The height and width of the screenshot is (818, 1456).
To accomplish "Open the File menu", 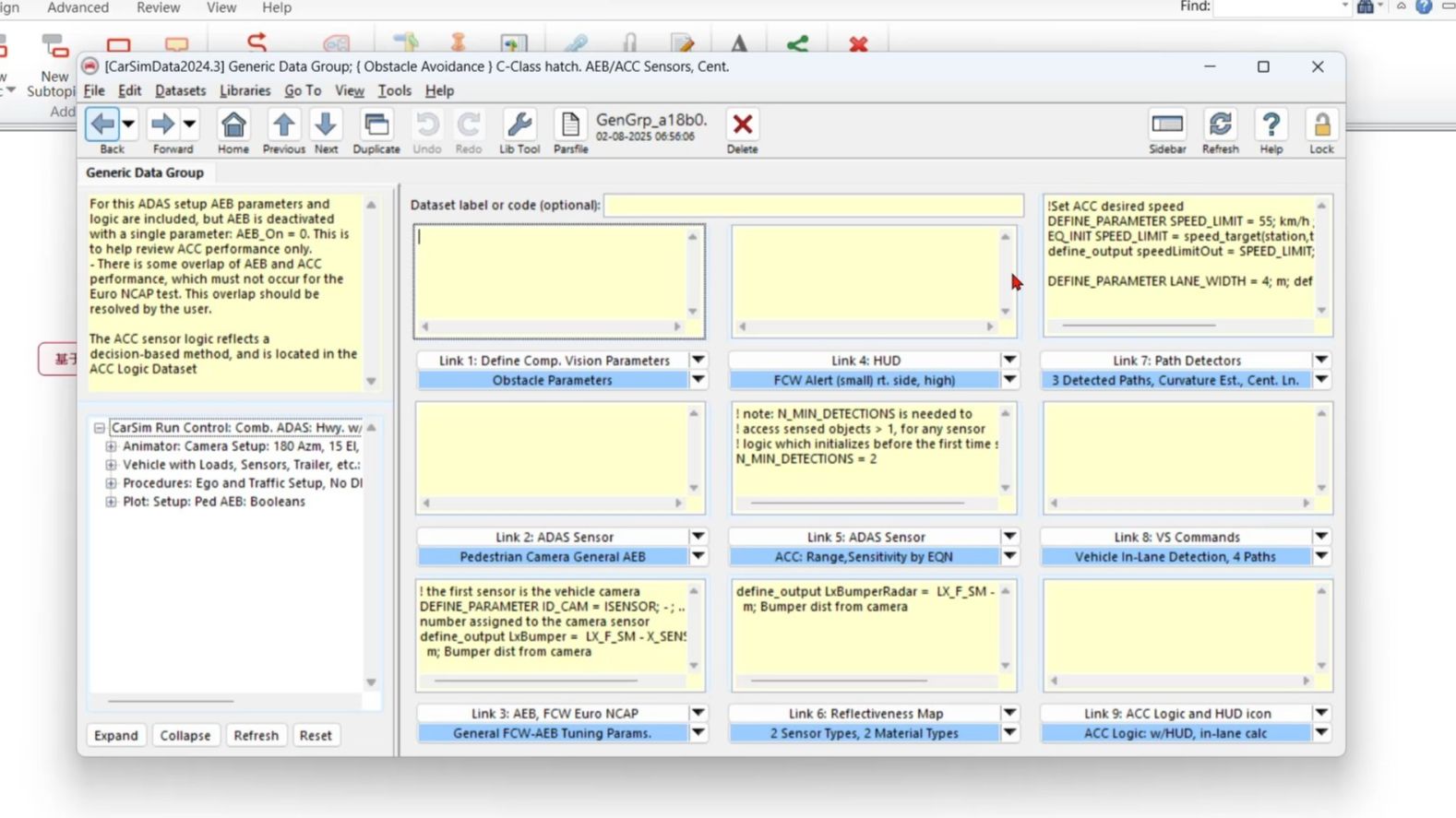I will [x=94, y=90].
